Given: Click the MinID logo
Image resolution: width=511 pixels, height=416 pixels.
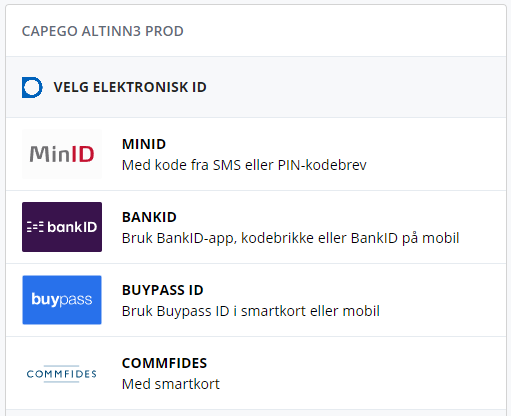Looking at the screenshot, I should (x=62, y=154).
